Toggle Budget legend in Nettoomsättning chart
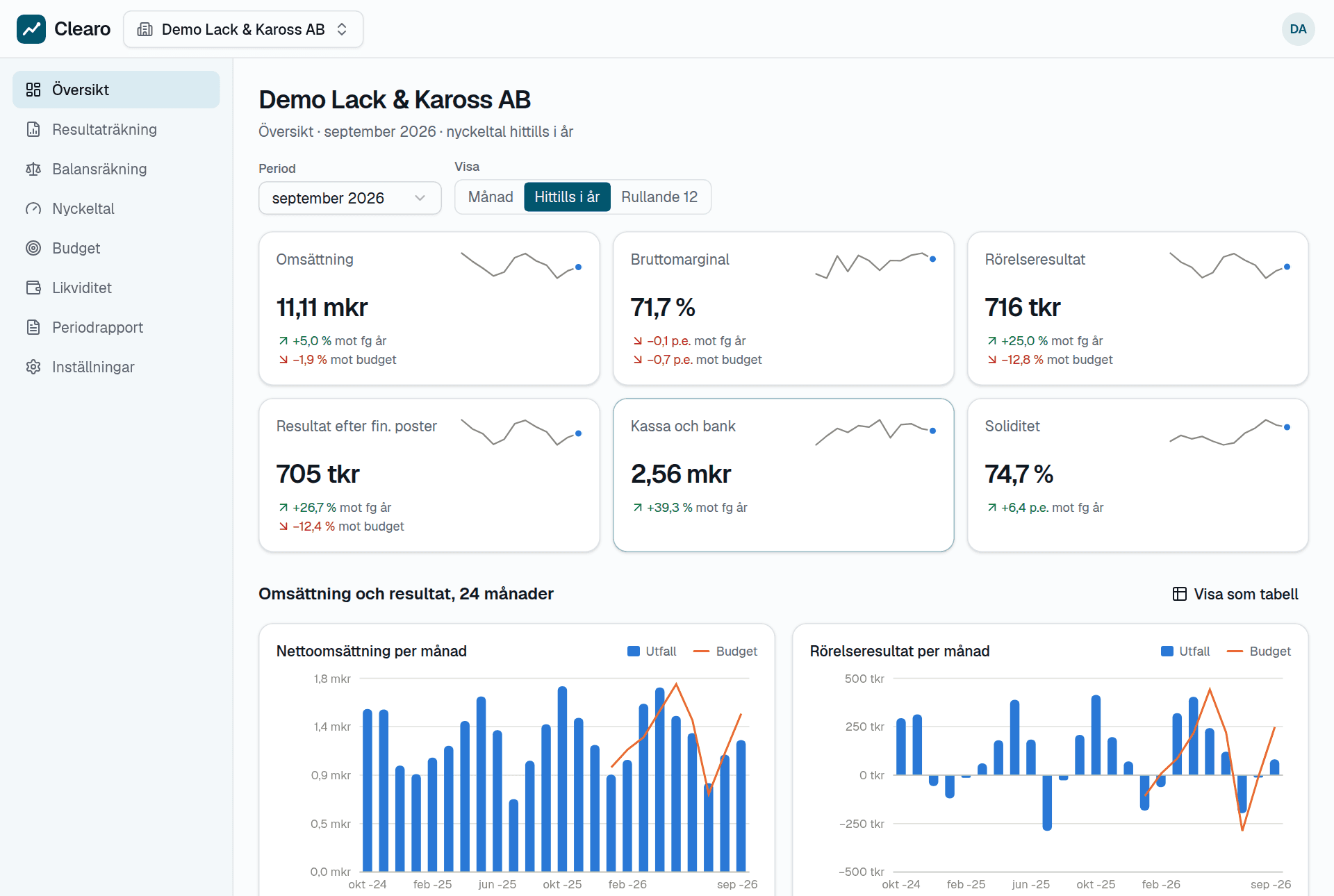The width and height of the screenshot is (1334, 896). coord(725,652)
